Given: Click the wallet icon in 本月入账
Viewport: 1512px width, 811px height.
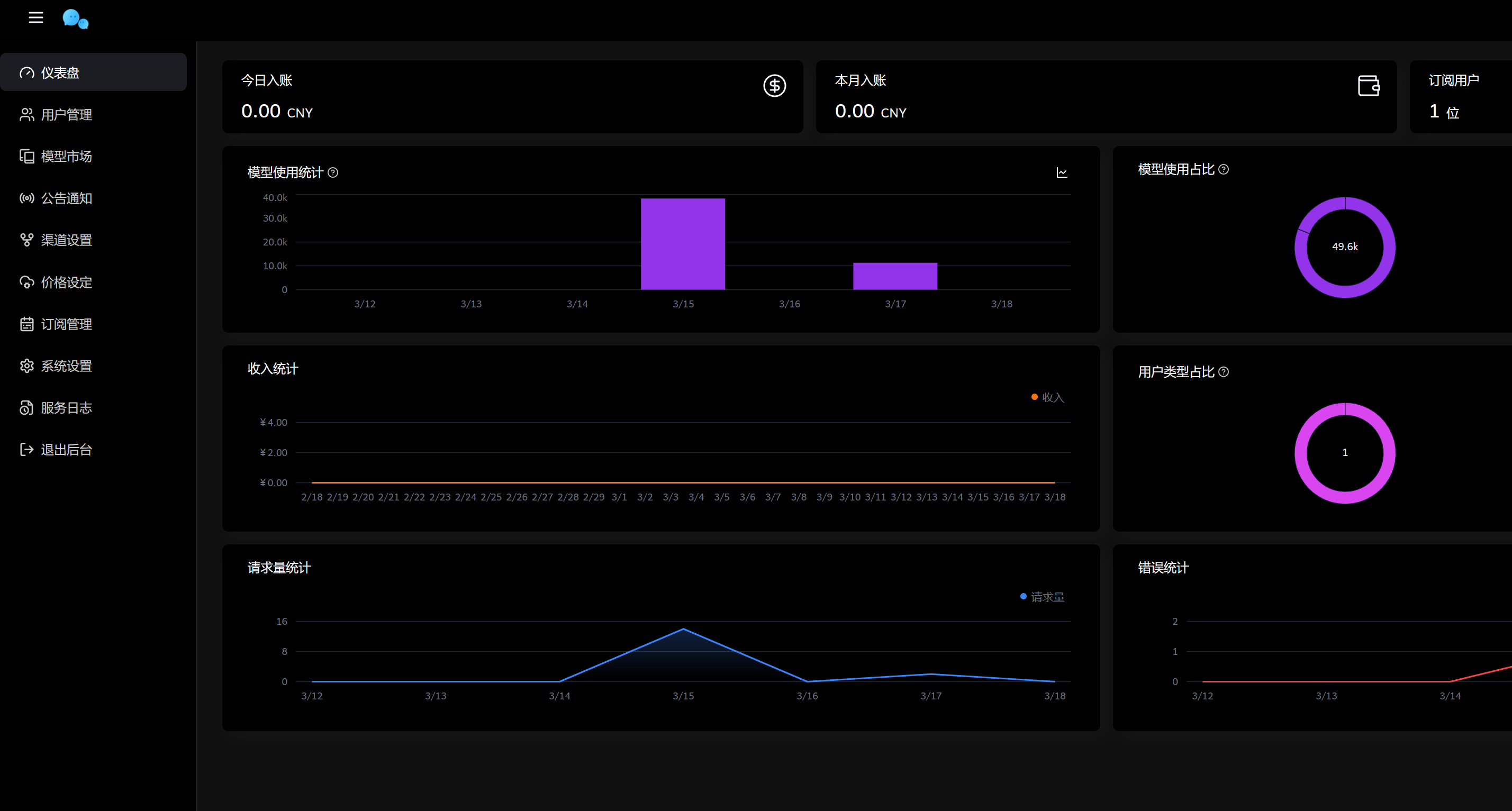Looking at the screenshot, I should 1369,86.
